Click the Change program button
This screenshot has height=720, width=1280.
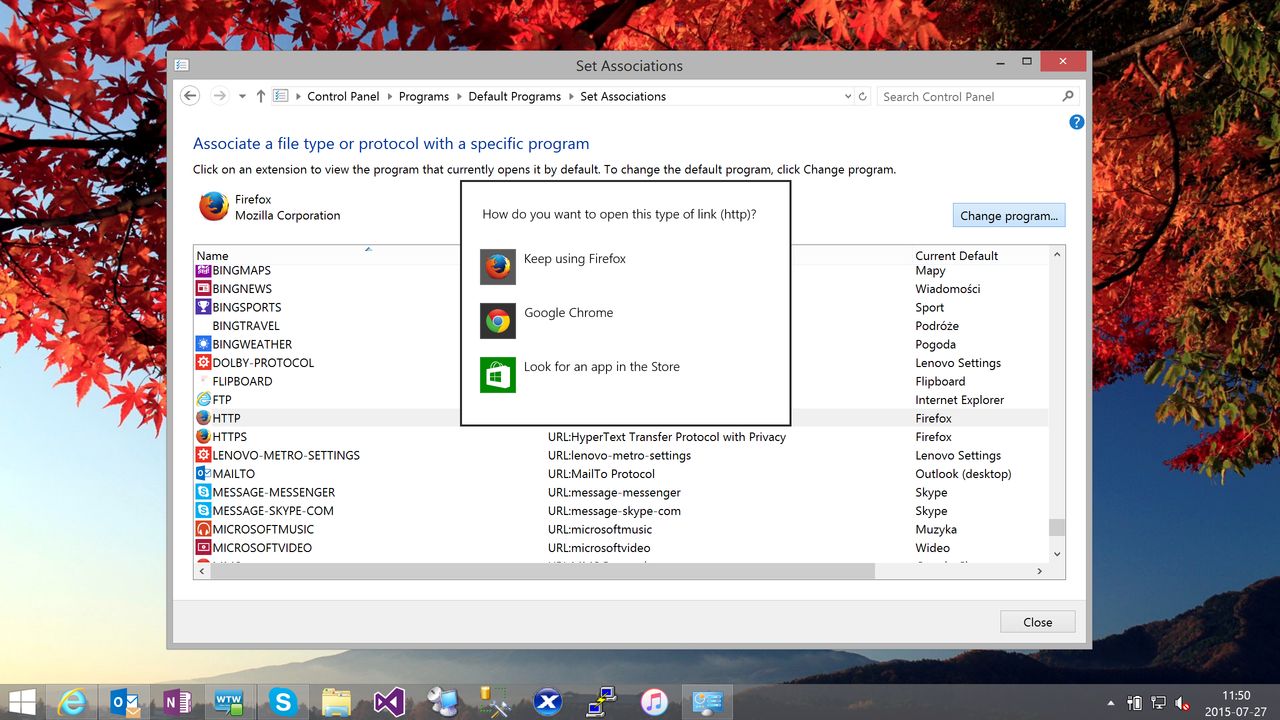(x=1009, y=215)
